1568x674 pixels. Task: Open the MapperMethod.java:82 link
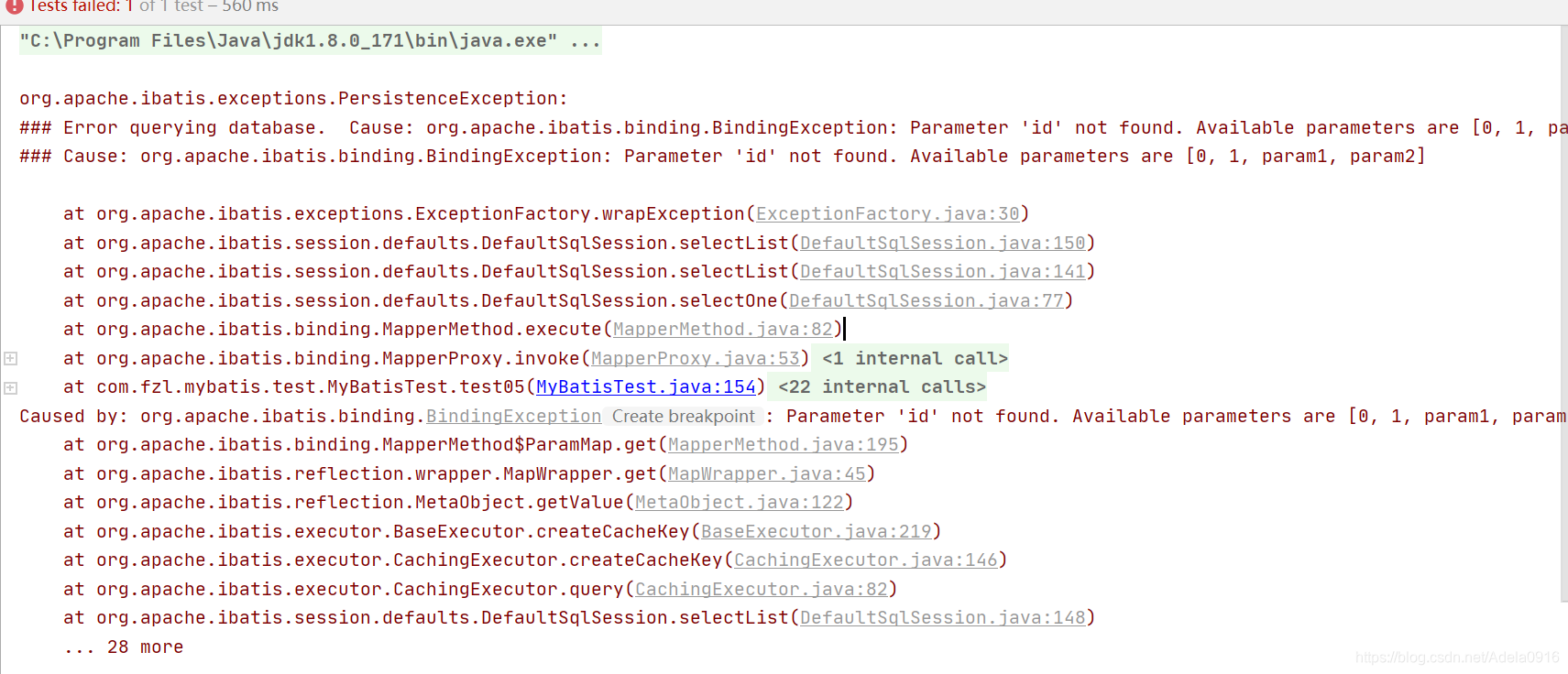pos(722,329)
